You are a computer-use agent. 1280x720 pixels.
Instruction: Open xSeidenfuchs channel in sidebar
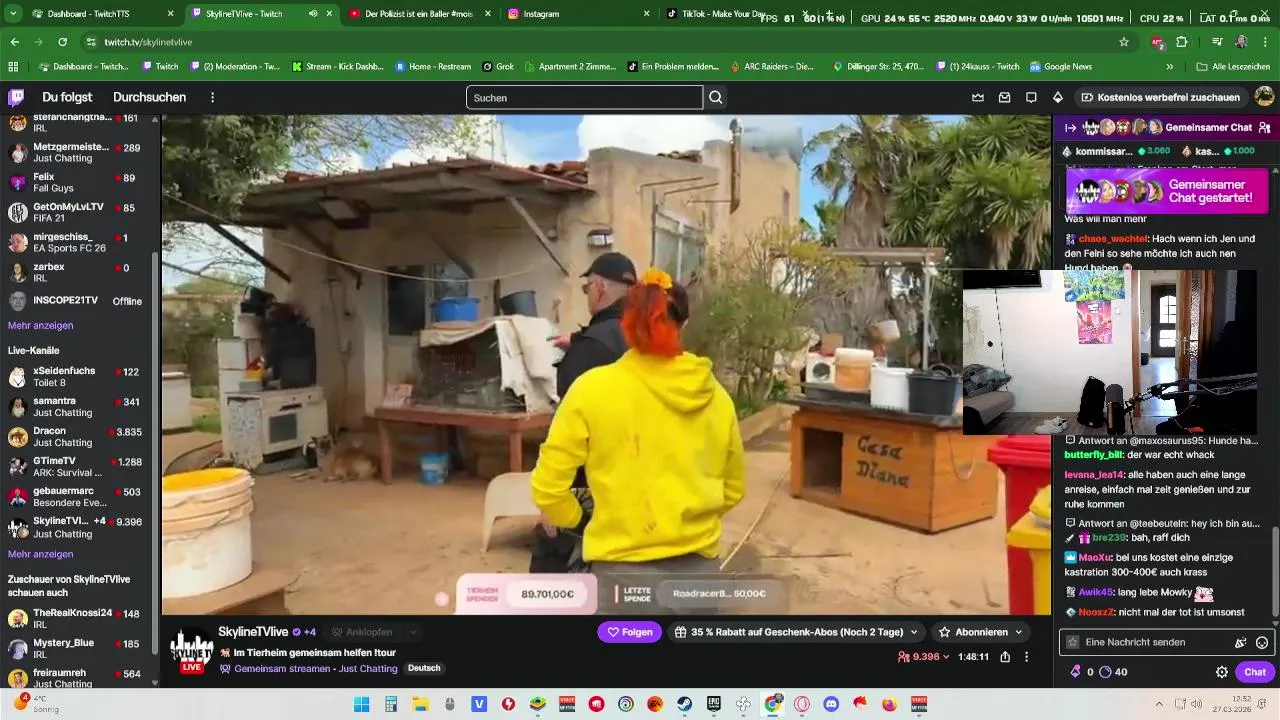tap(77, 377)
